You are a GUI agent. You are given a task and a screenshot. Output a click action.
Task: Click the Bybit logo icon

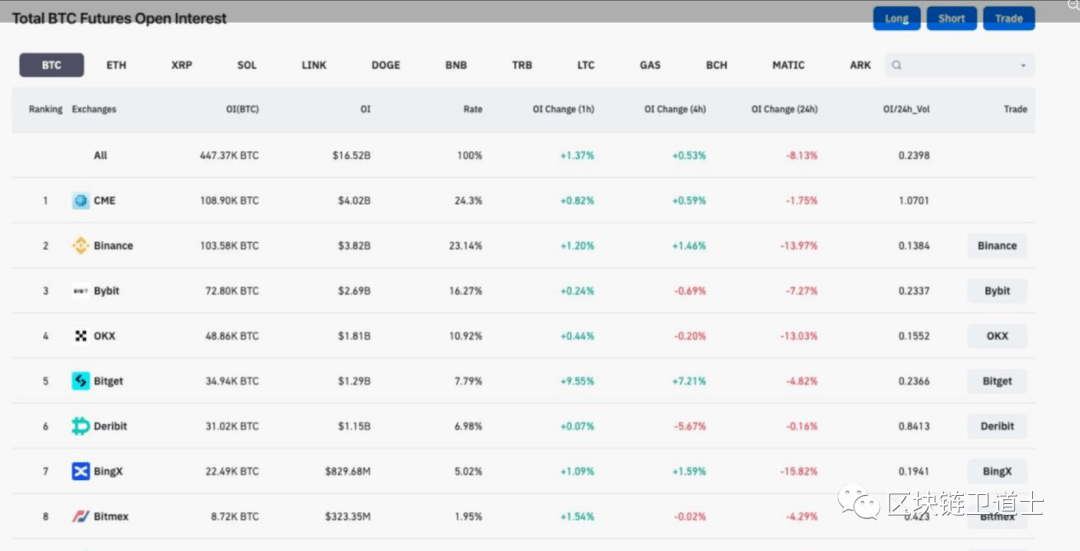coord(81,291)
